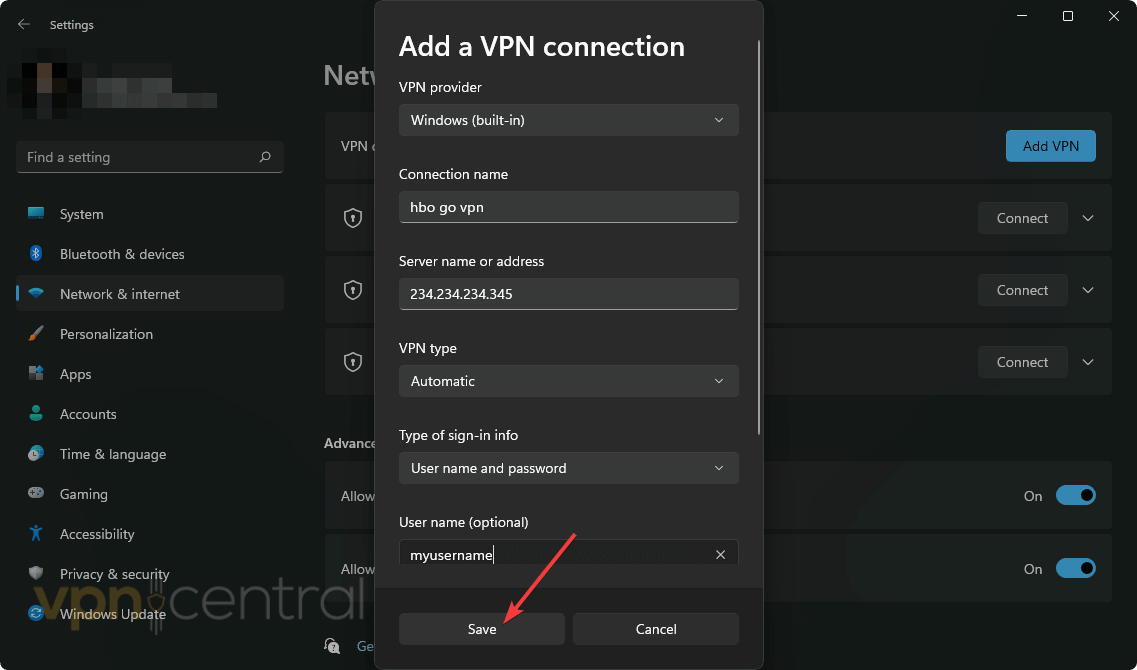Select the System category in sidebar

point(81,213)
